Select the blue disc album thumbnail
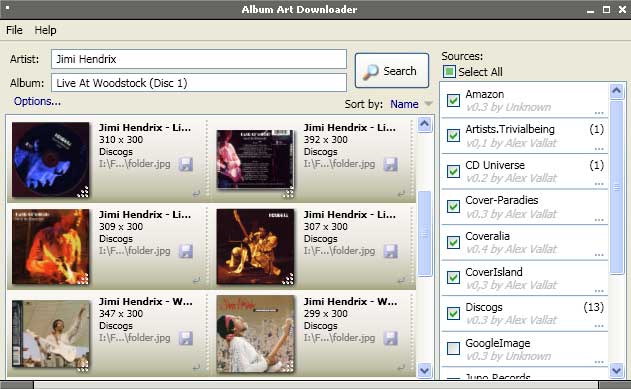This screenshot has width=631, height=389. 51,159
